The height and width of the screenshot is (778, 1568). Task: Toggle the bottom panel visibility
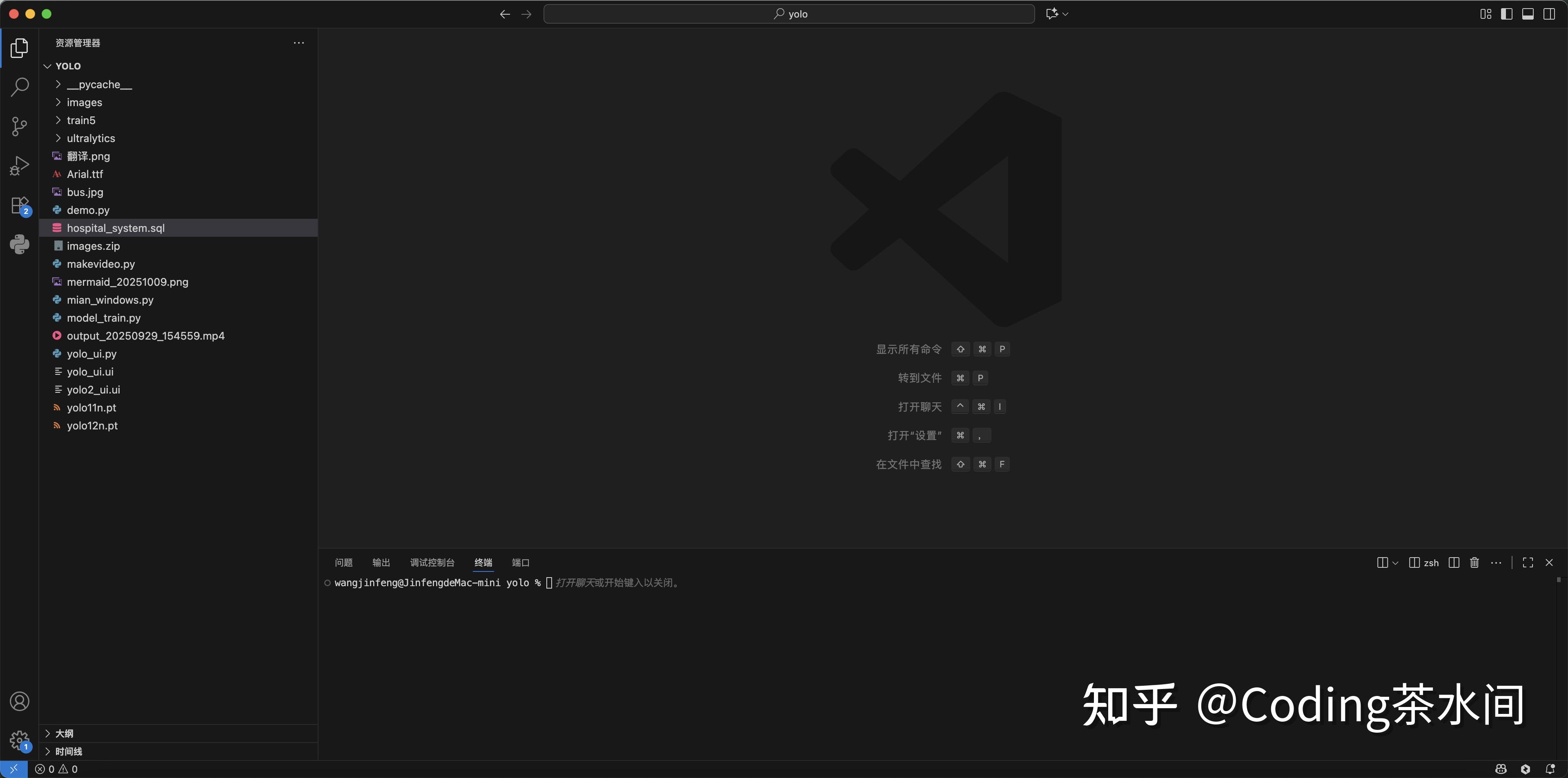click(1528, 13)
